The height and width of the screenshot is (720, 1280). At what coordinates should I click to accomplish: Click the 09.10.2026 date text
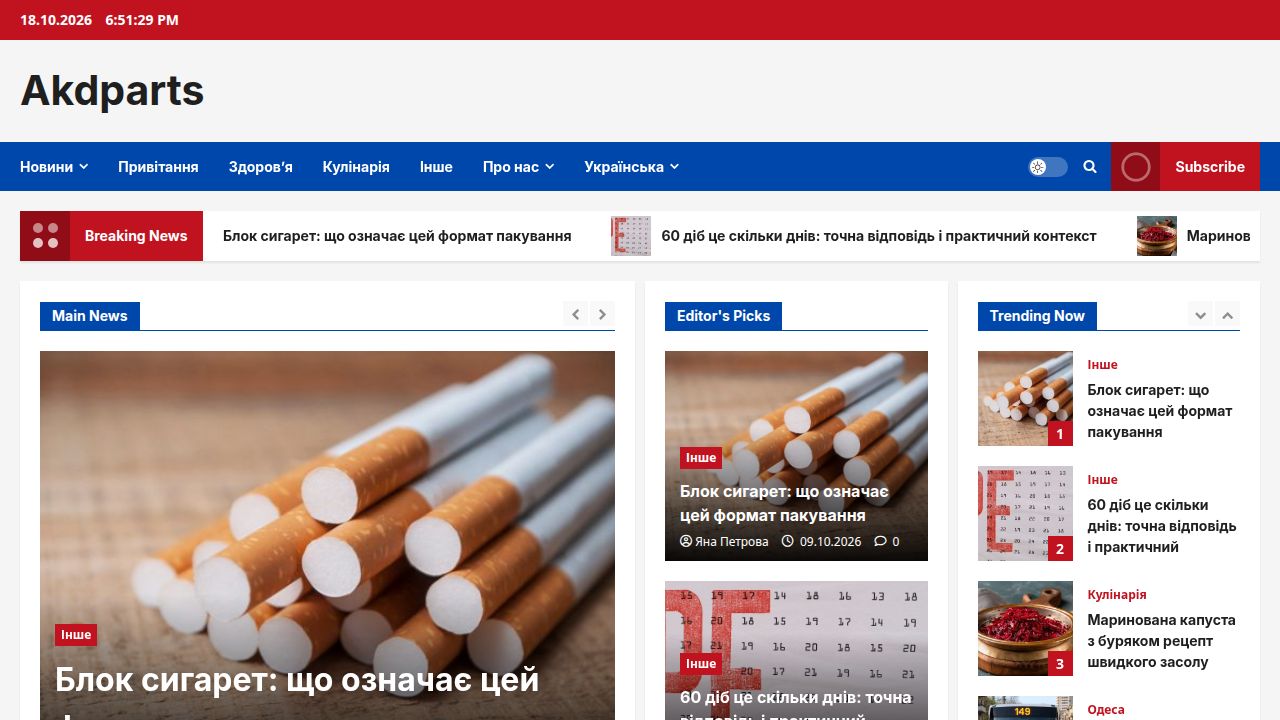(x=830, y=541)
